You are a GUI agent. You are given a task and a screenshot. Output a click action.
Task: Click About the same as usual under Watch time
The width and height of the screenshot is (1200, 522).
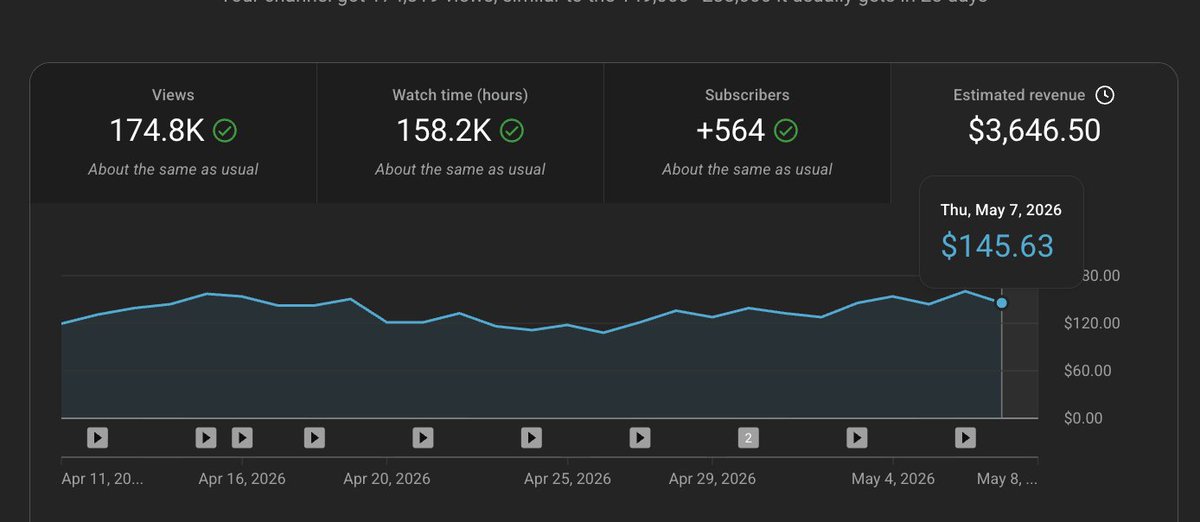pos(460,169)
